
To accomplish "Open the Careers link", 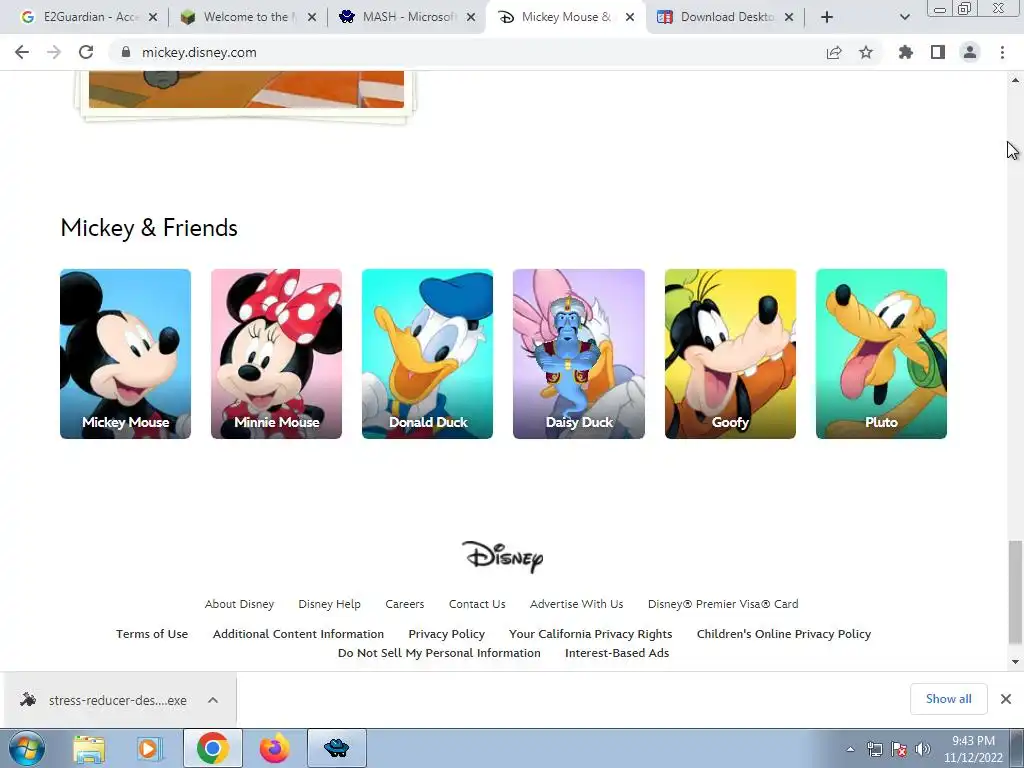I will (x=404, y=604).
